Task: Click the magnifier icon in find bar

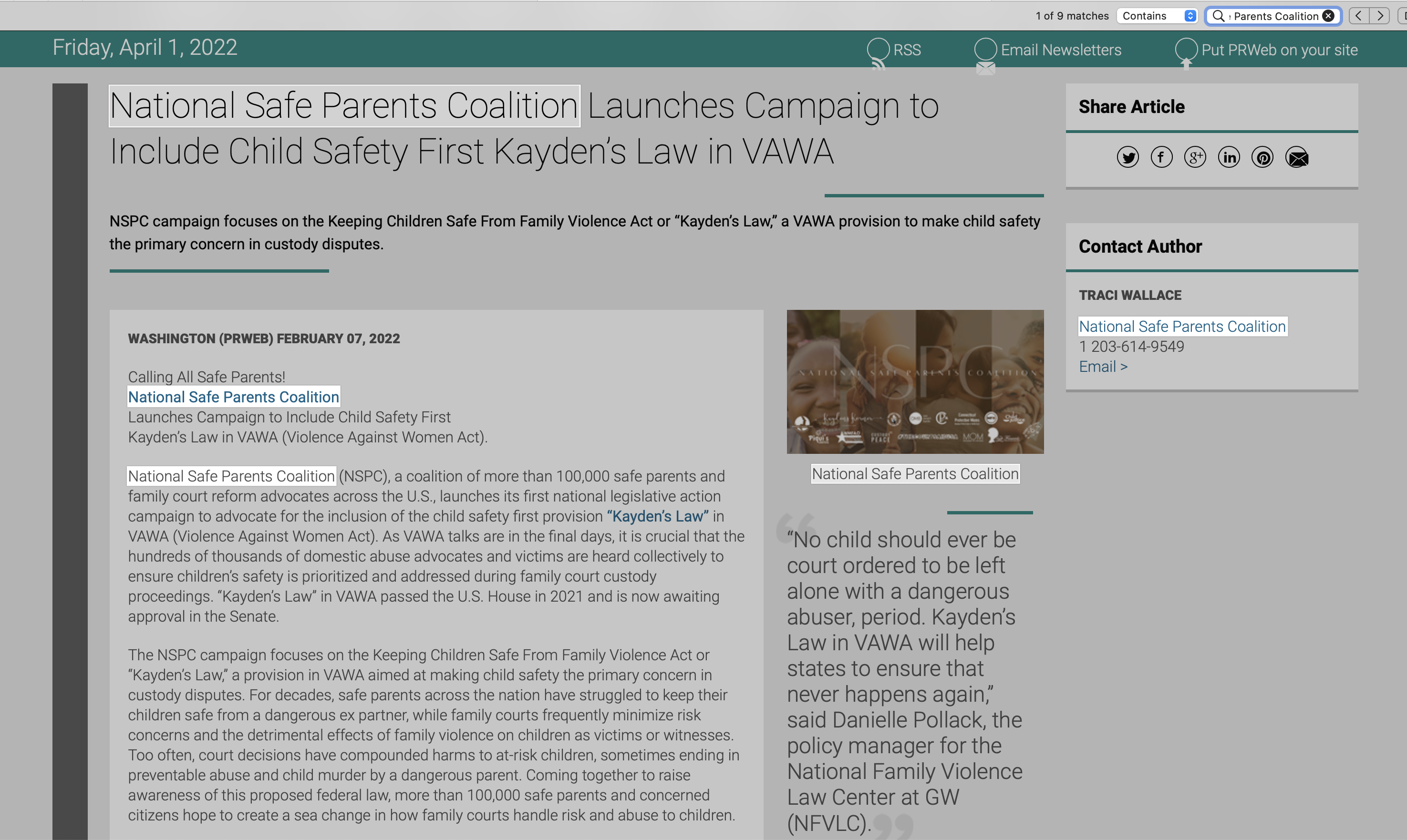Action: click(1219, 16)
